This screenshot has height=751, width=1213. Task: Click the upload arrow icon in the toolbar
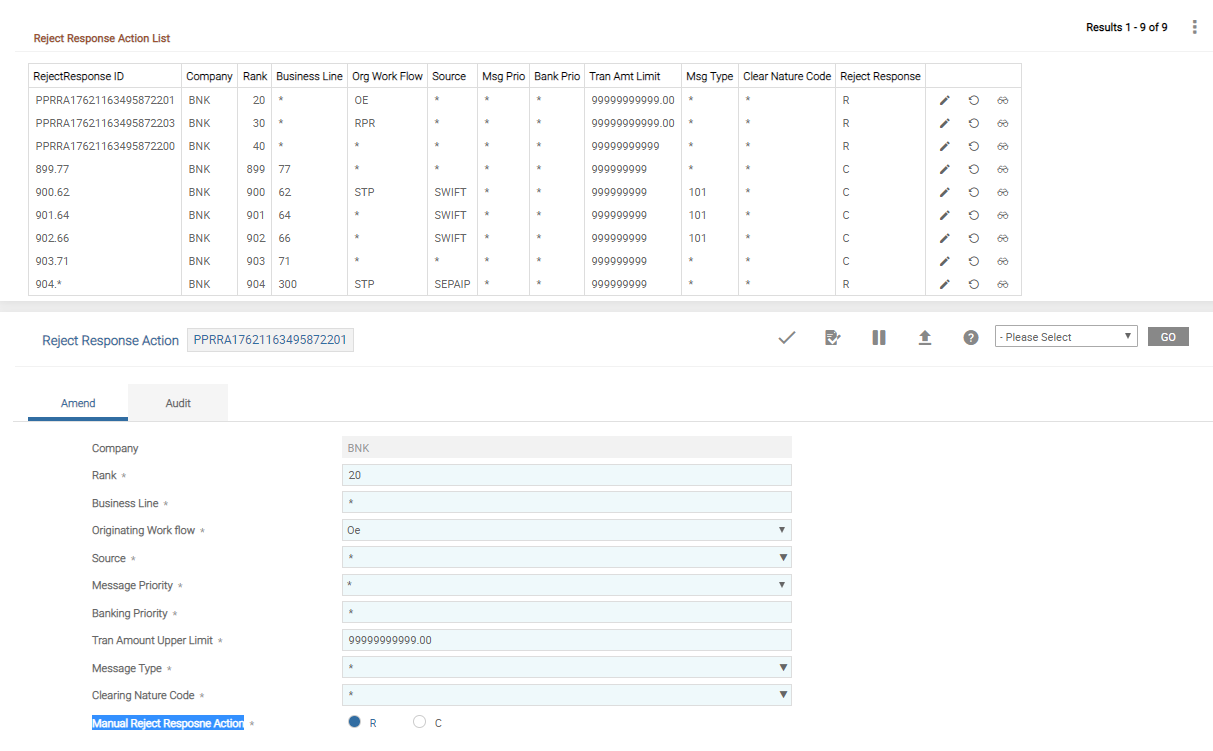(925, 338)
